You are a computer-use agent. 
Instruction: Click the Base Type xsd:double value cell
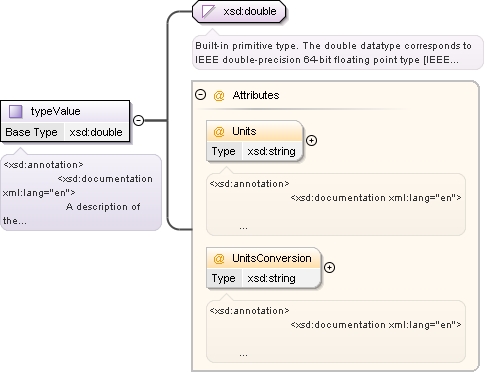(96, 132)
